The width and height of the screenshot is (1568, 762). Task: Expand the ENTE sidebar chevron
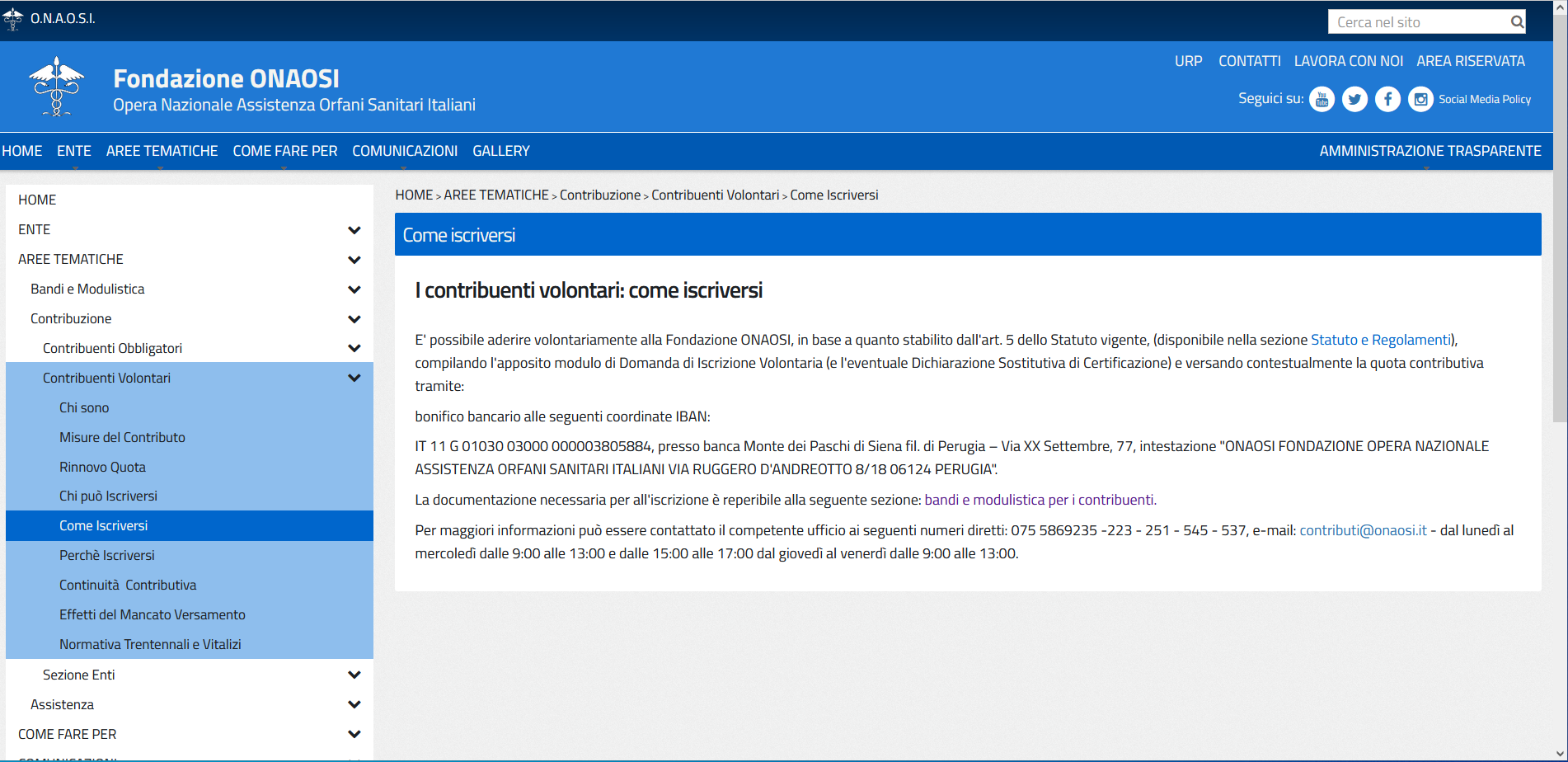pos(354,230)
